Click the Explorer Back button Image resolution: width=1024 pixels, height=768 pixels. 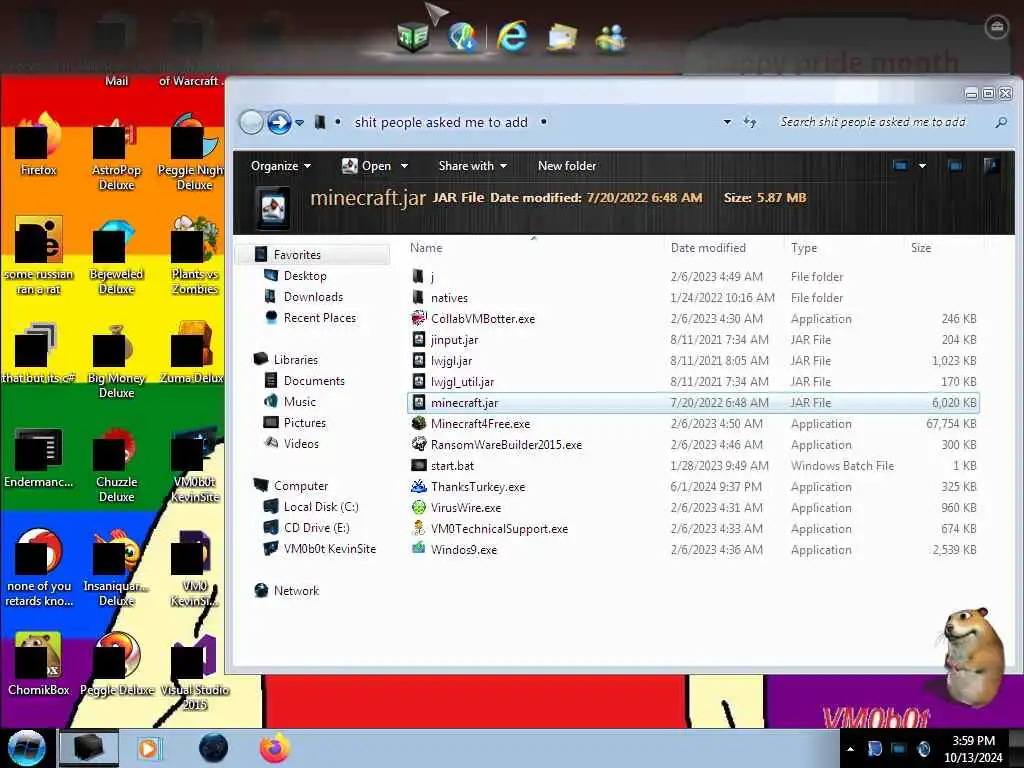click(251, 122)
